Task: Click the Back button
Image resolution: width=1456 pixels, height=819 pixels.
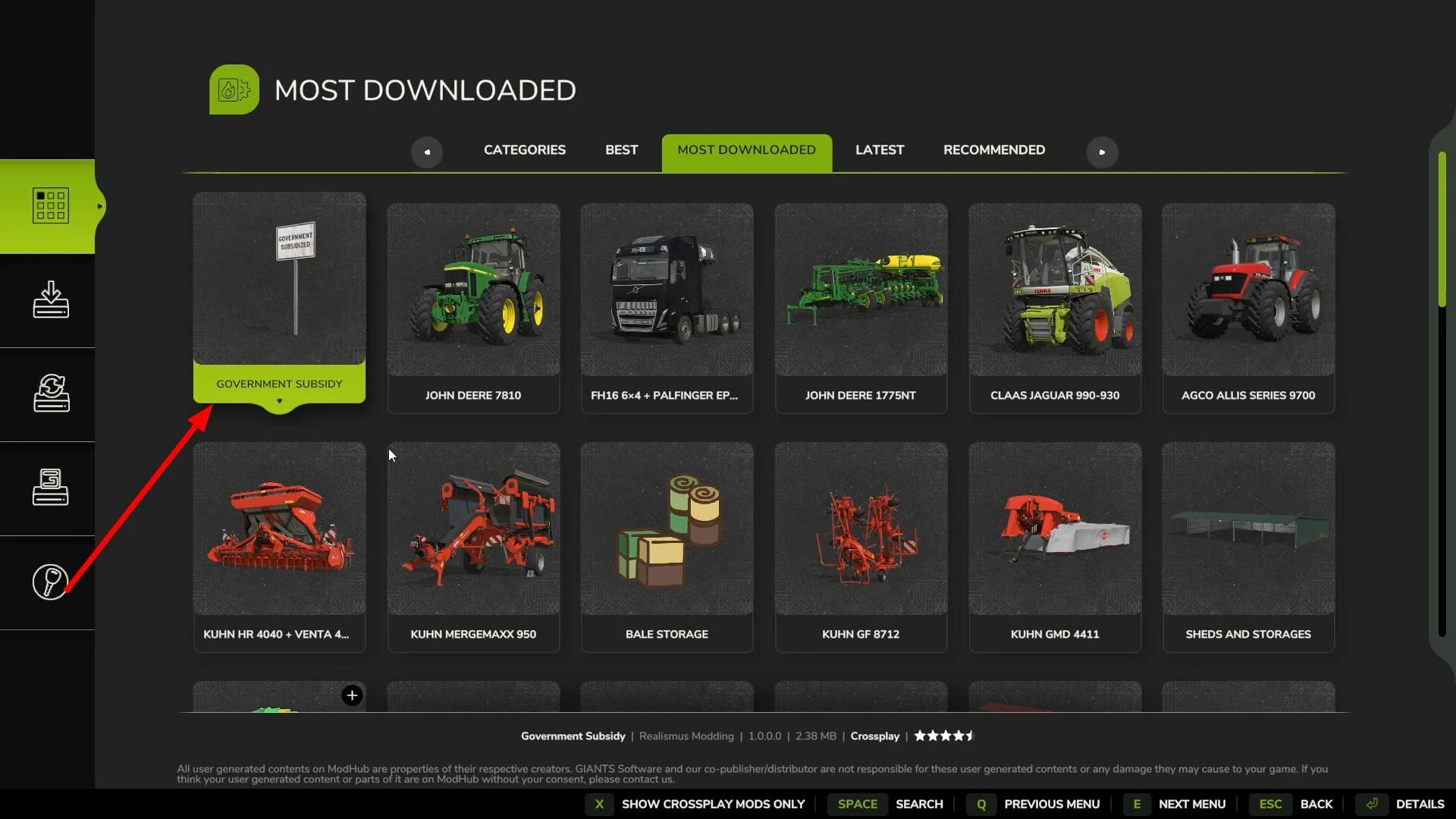Action: click(x=1316, y=804)
